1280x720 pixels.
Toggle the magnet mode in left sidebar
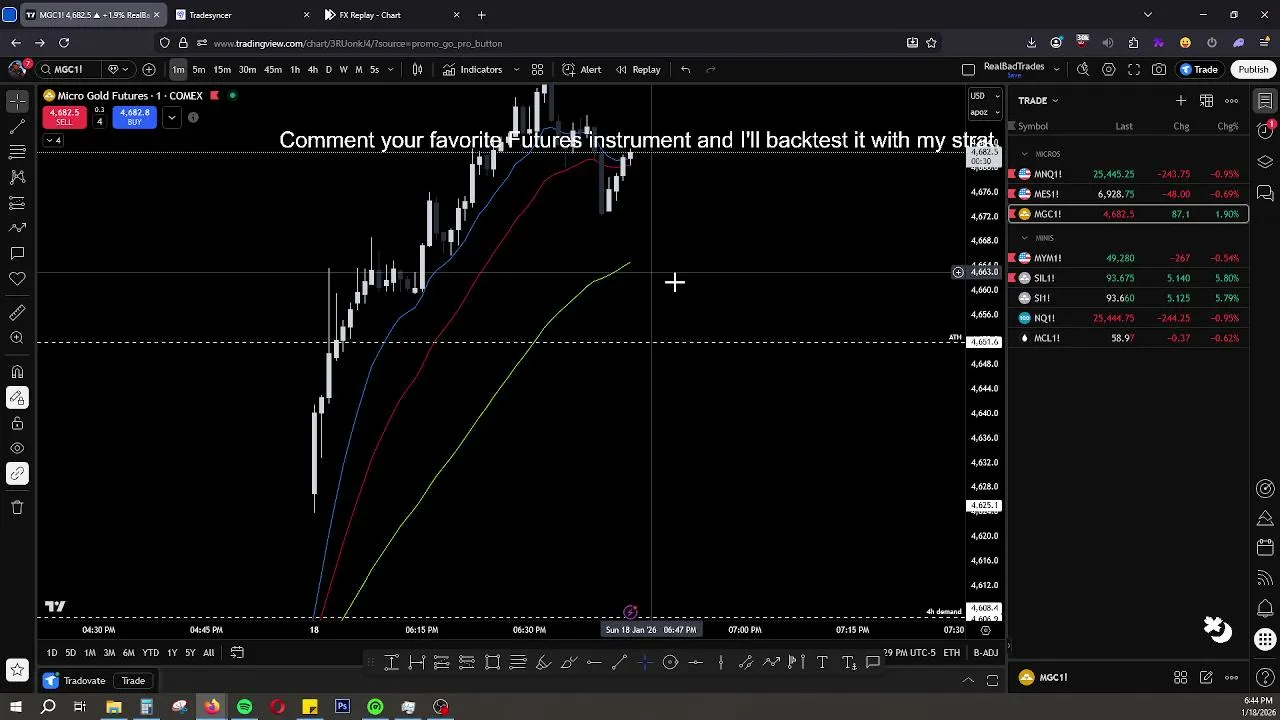click(x=17, y=372)
